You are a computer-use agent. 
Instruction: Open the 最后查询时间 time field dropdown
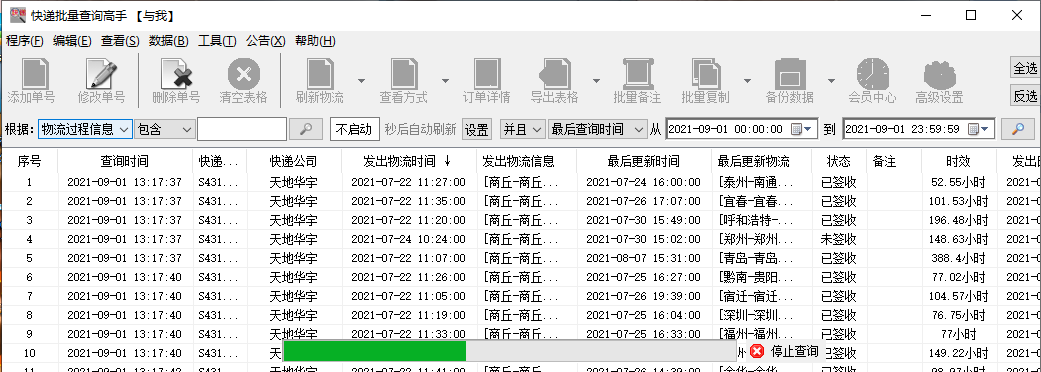[597, 129]
